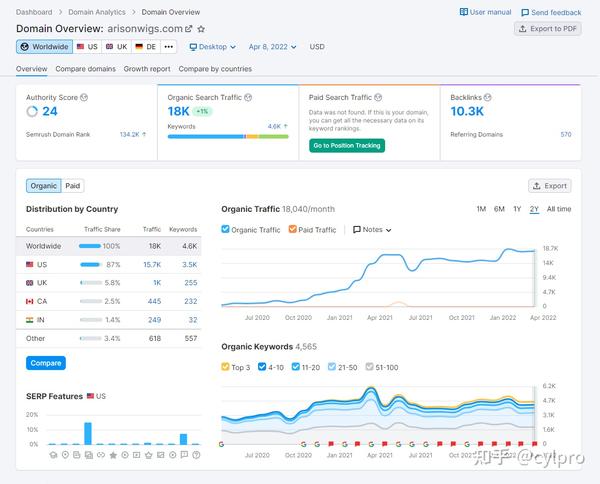Toggle the 11-20 positions checkbox

pos(296,367)
